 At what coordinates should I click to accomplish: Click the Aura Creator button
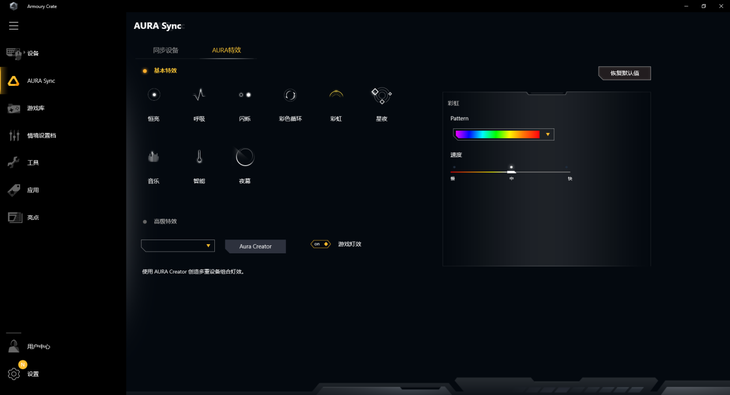click(255, 246)
